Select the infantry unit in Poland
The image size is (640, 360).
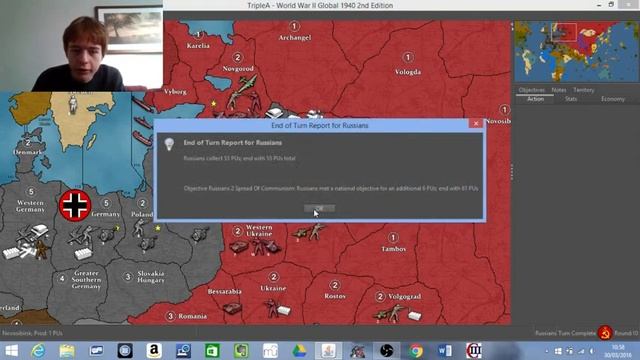(140, 228)
